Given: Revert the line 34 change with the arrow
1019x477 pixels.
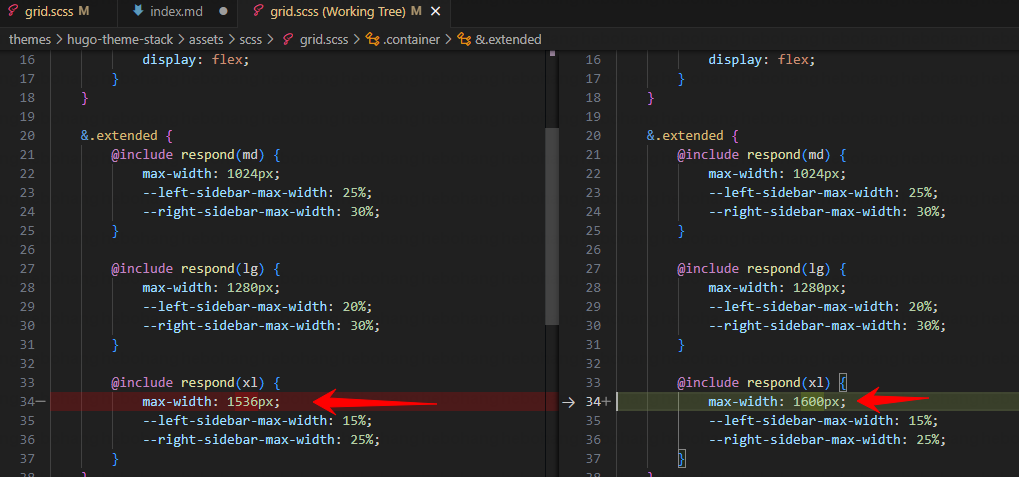Looking at the screenshot, I should pyautogui.click(x=569, y=402).
